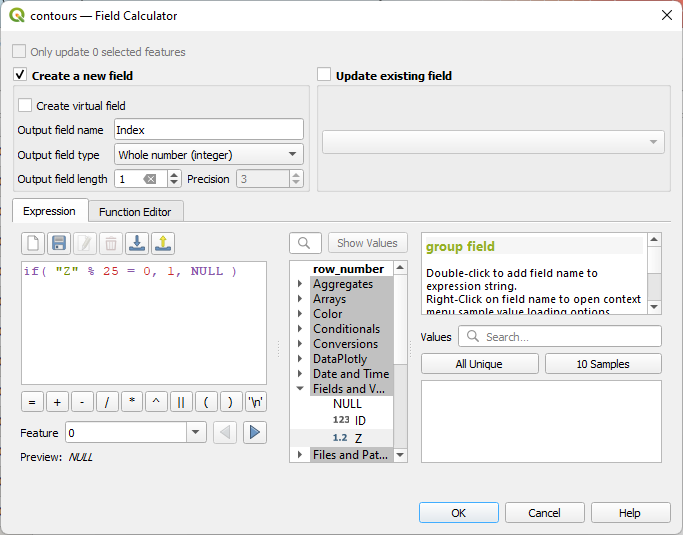Enable the Update existing field checkbox
The image size is (683, 535).
pyautogui.click(x=324, y=75)
